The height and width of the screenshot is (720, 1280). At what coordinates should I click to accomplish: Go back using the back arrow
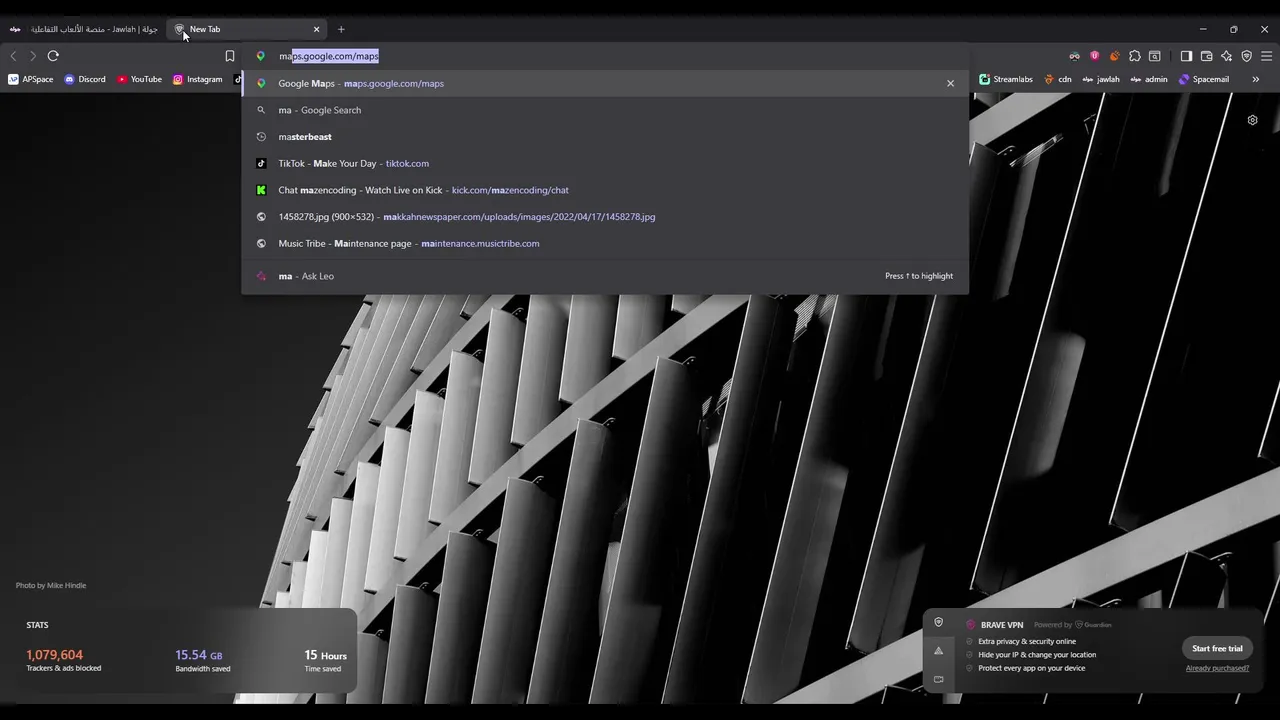pos(13,56)
